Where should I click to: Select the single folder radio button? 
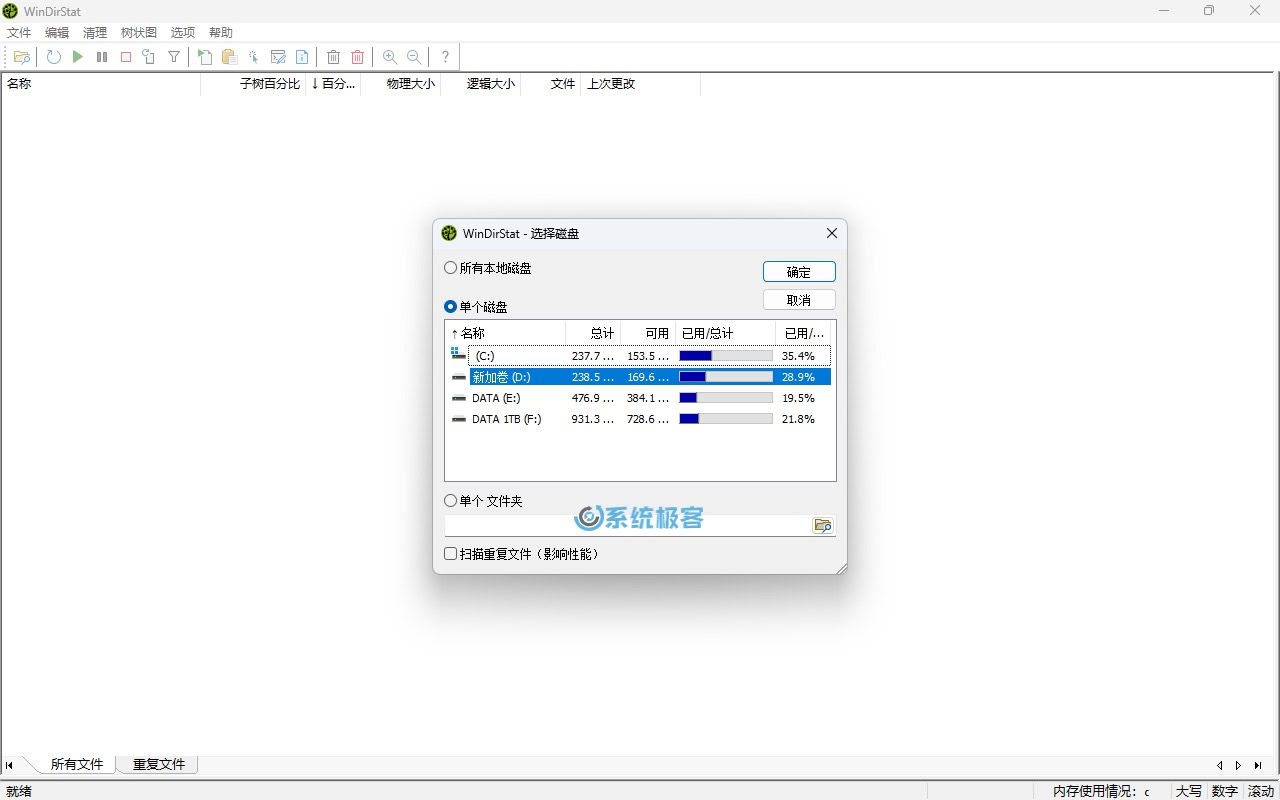click(450, 501)
